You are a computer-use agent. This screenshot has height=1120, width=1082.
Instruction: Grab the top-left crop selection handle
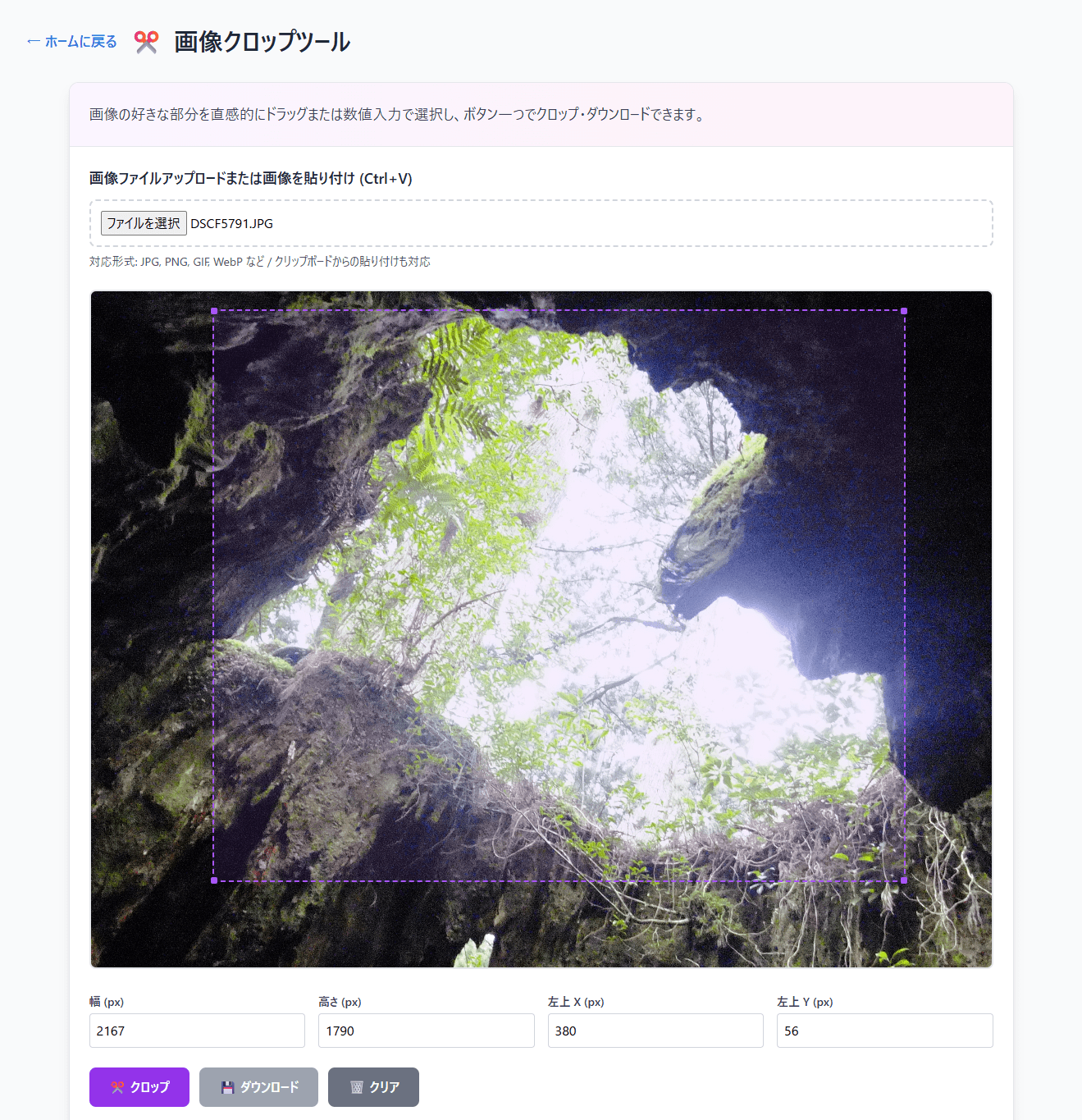pos(214,311)
